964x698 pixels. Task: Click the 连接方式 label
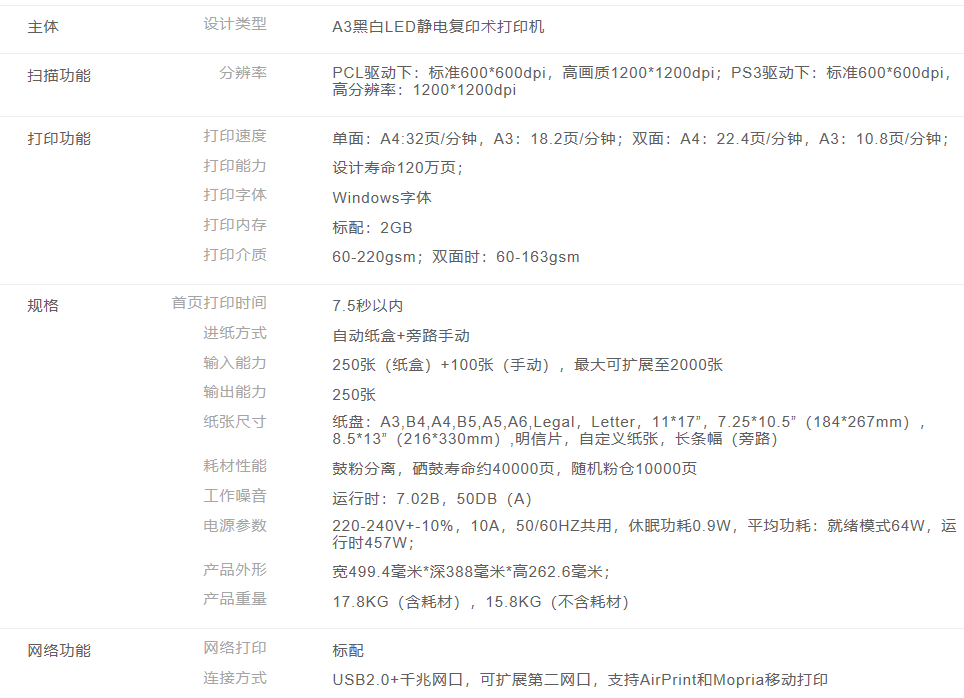235,678
